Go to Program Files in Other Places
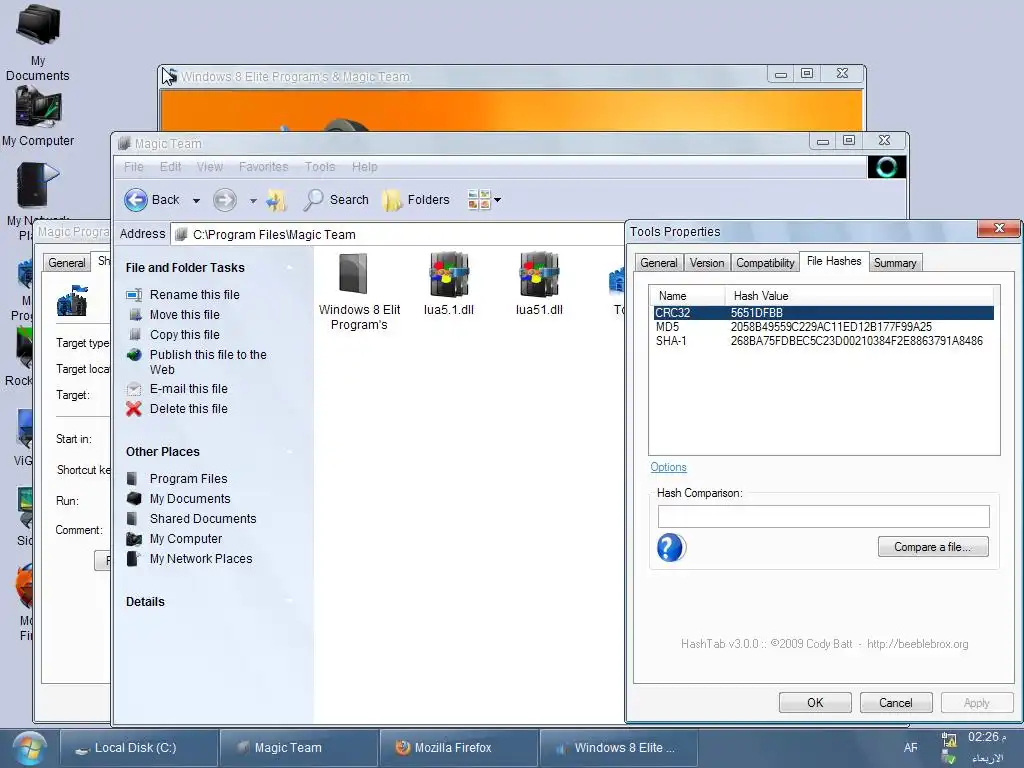 click(188, 479)
